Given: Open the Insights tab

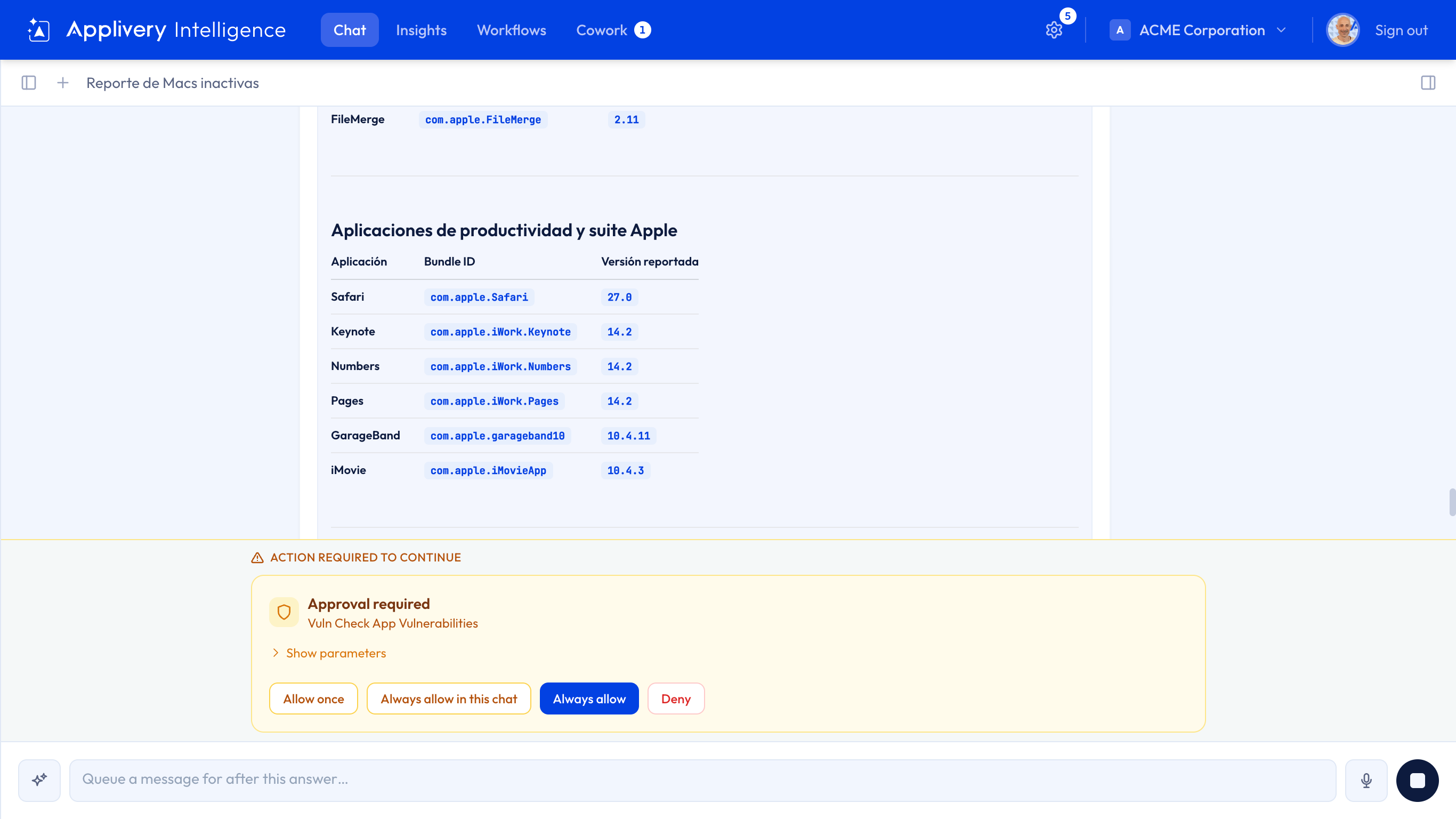Looking at the screenshot, I should click(421, 30).
